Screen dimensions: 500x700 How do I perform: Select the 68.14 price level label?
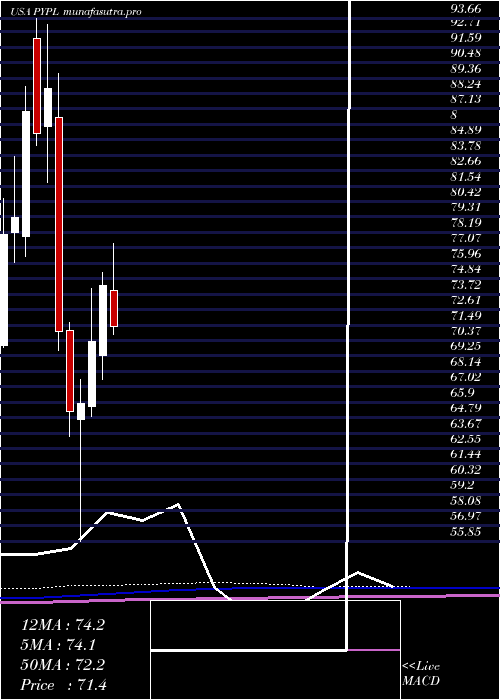(466, 363)
